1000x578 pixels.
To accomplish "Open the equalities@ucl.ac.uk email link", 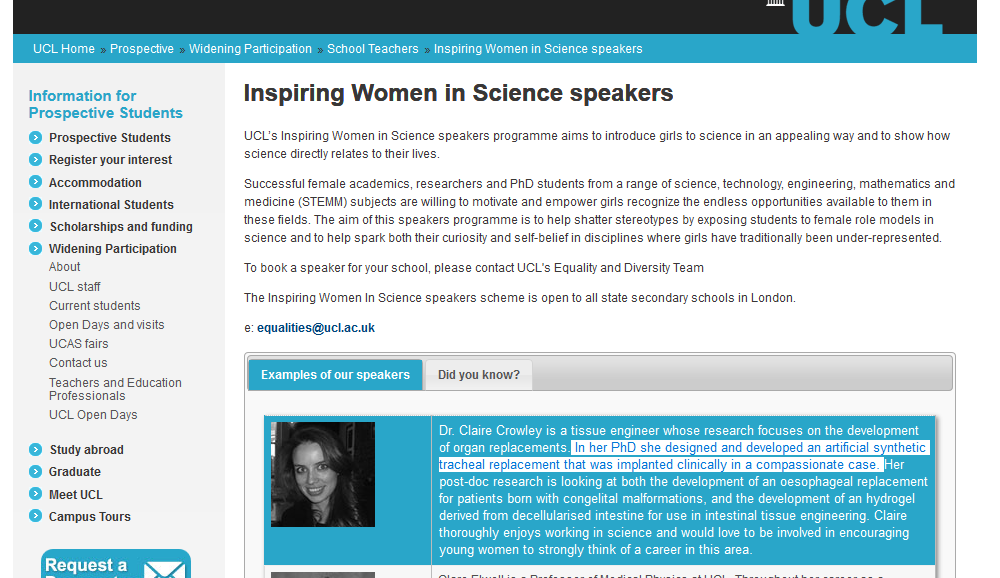I will pyautogui.click(x=316, y=328).
